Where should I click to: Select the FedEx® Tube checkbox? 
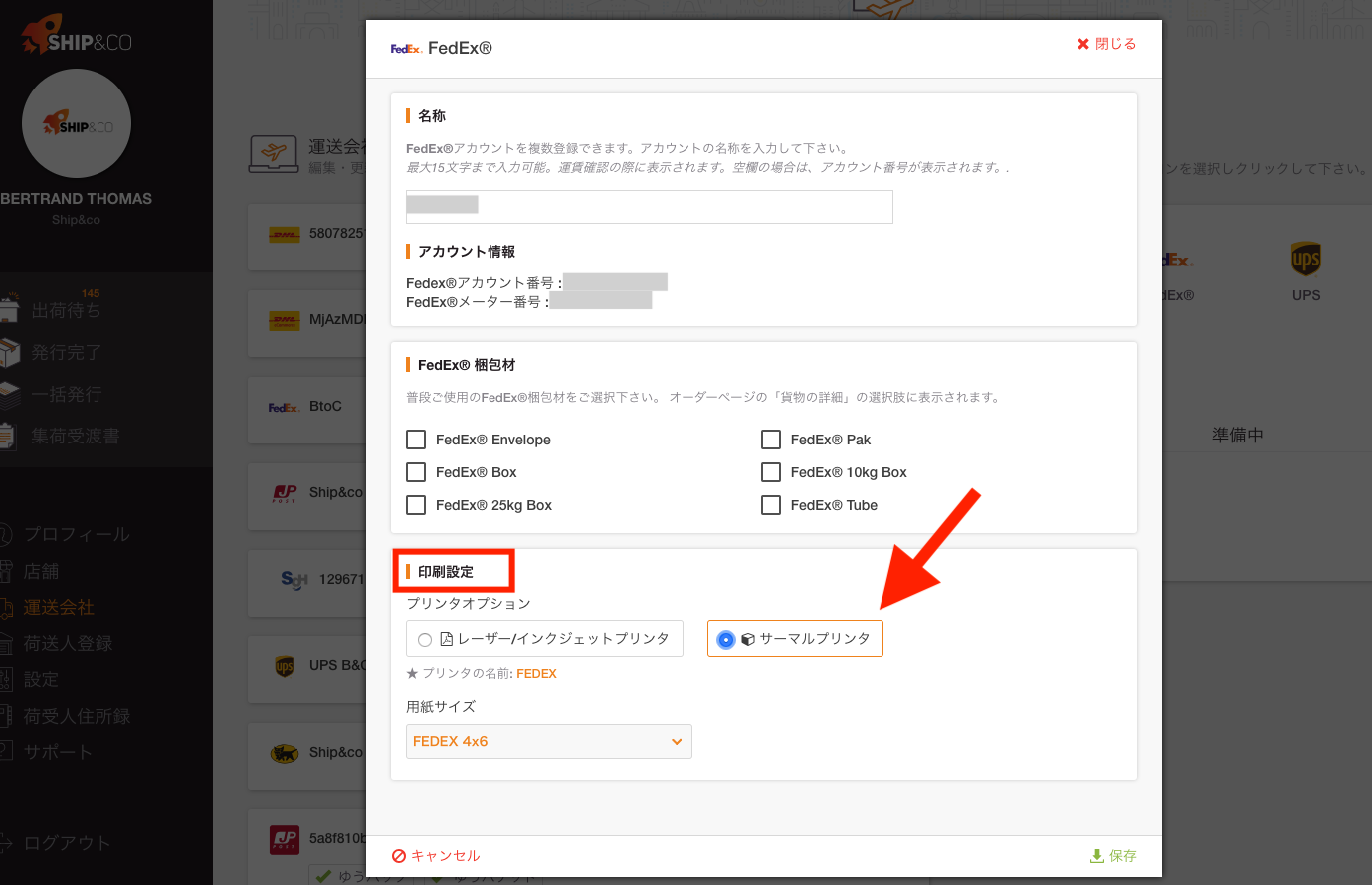[x=771, y=505]
